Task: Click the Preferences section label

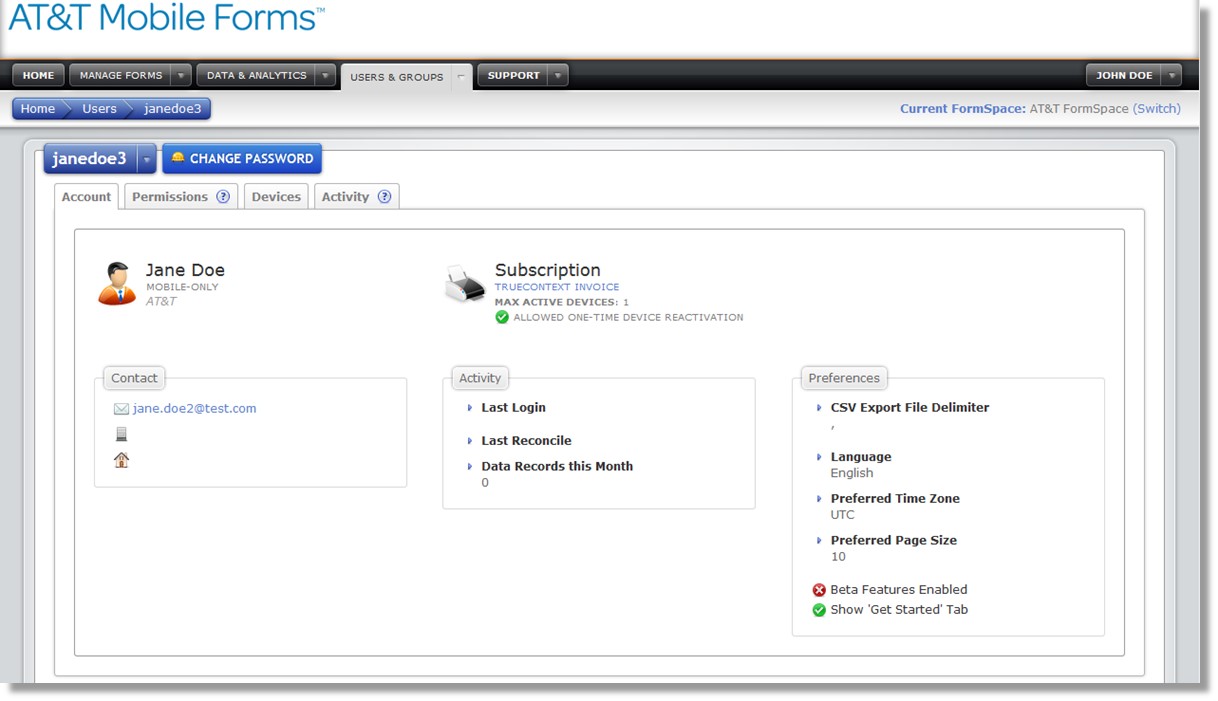Action: [844, 378]
